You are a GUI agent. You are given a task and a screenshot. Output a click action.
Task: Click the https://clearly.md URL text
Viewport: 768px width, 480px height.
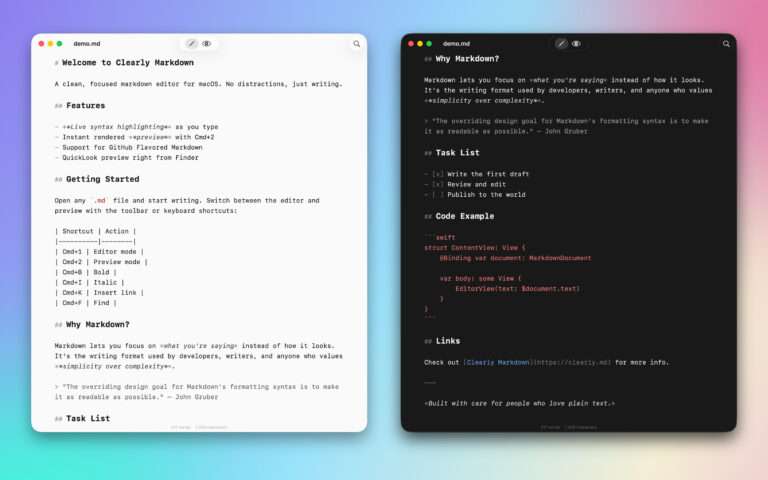tap(572, 362)
